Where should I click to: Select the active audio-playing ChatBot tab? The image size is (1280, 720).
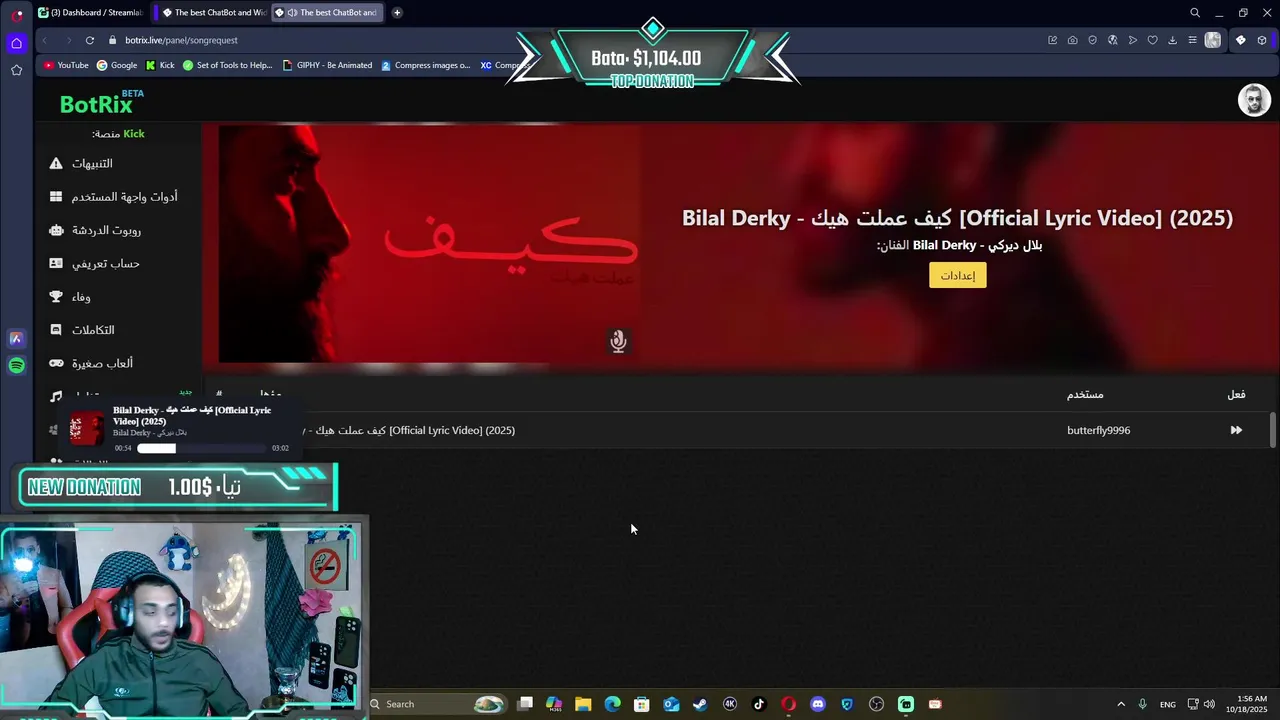click(x=327, y=13)
